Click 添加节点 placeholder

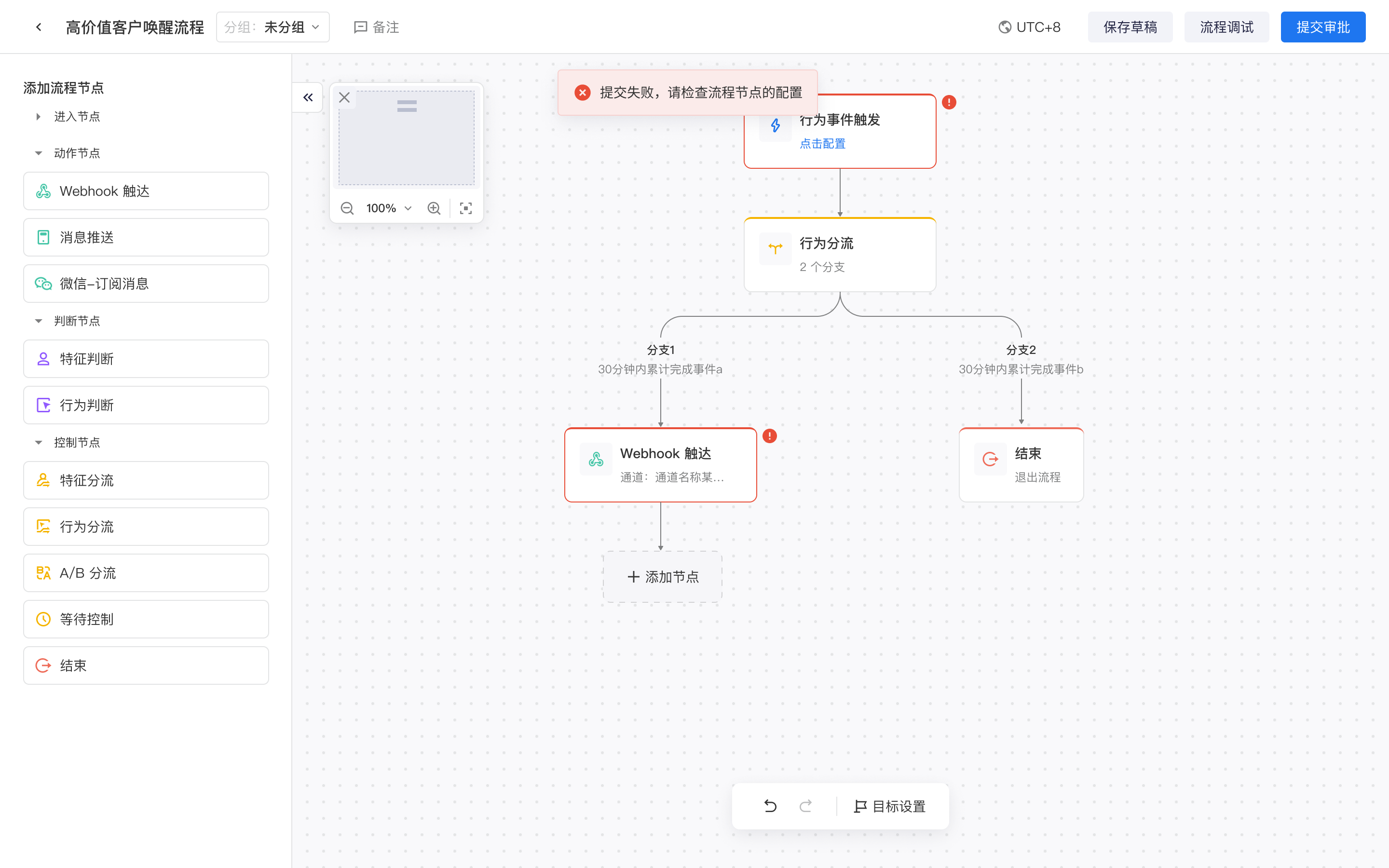(x=662, y=577)
